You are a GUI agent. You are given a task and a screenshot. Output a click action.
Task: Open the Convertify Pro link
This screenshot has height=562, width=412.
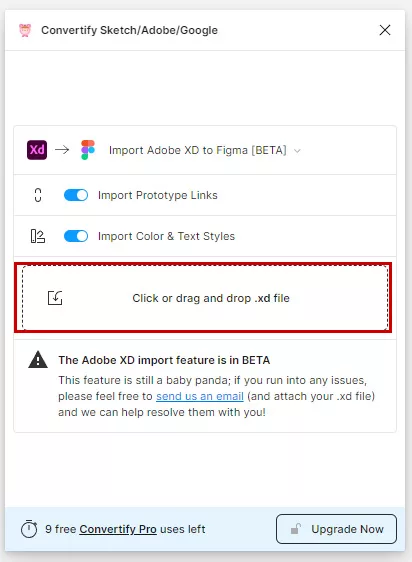[x=118, y=529]
